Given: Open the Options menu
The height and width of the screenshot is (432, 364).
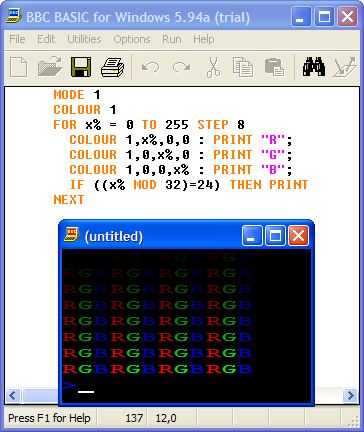Looking at the screenshot, I should 132,39.
